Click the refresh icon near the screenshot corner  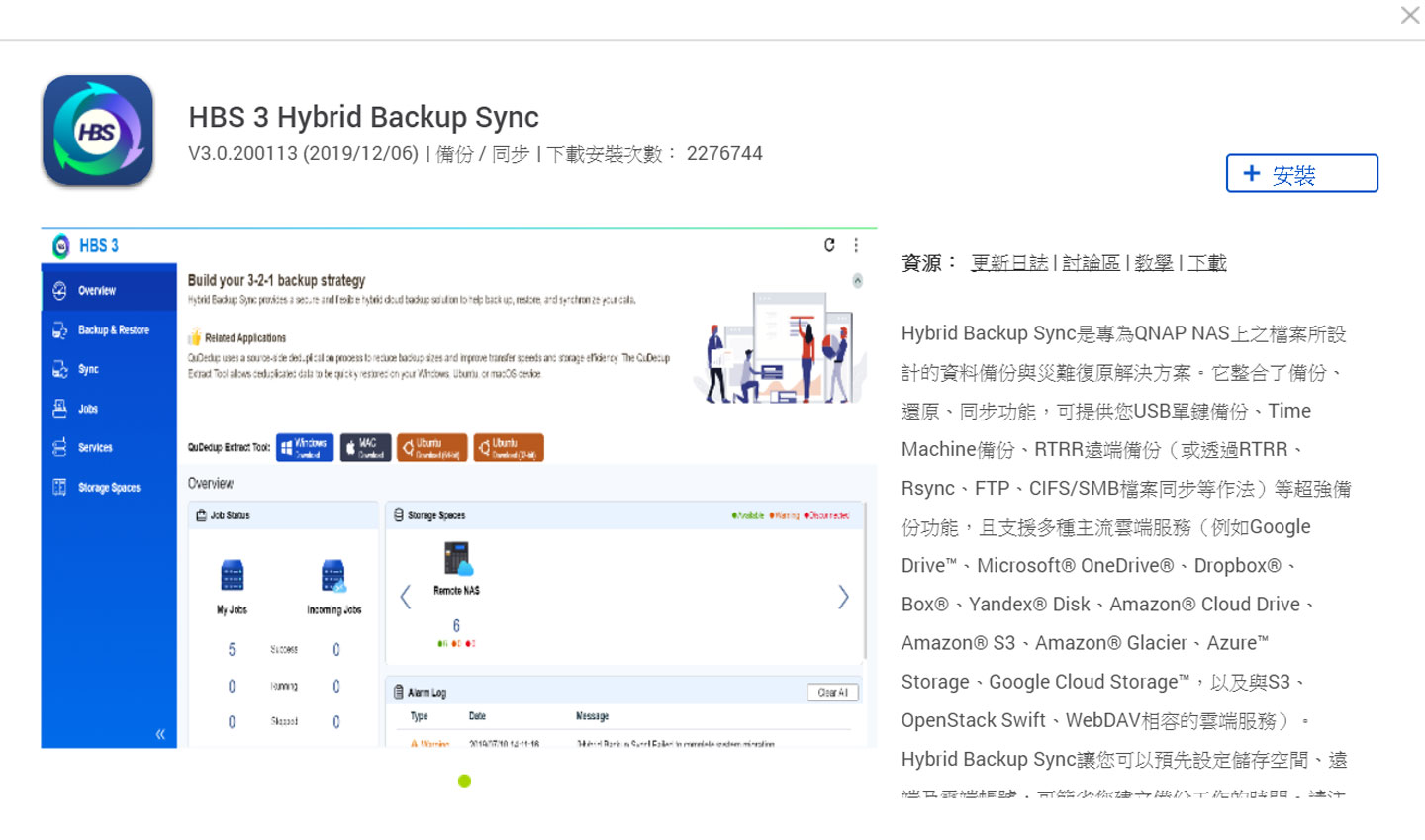(x=829, y=245)
